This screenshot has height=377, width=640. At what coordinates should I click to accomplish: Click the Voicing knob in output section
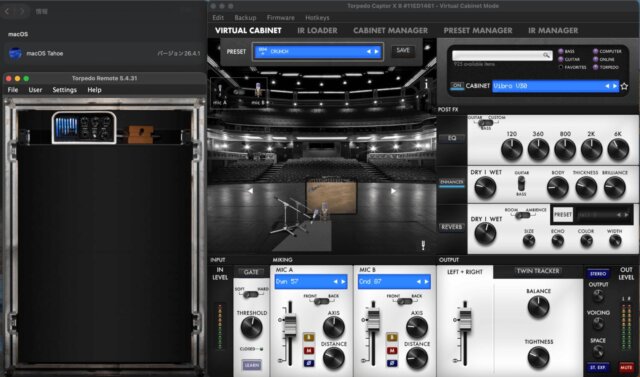[x=598, y=324]
